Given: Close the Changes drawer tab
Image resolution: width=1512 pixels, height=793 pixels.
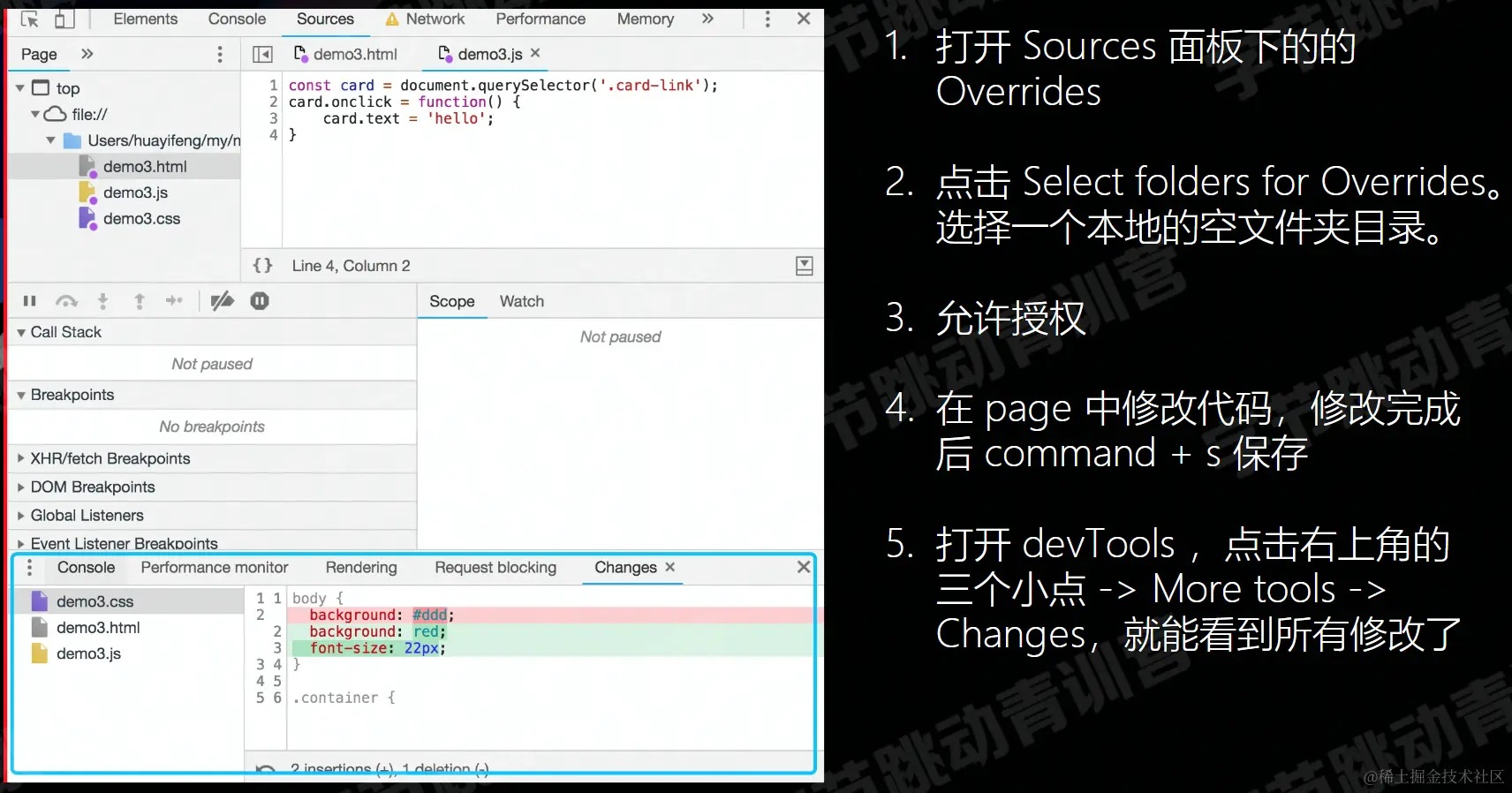Looking at the screenshot, I should pyautogui.click(x=669, y=567).
